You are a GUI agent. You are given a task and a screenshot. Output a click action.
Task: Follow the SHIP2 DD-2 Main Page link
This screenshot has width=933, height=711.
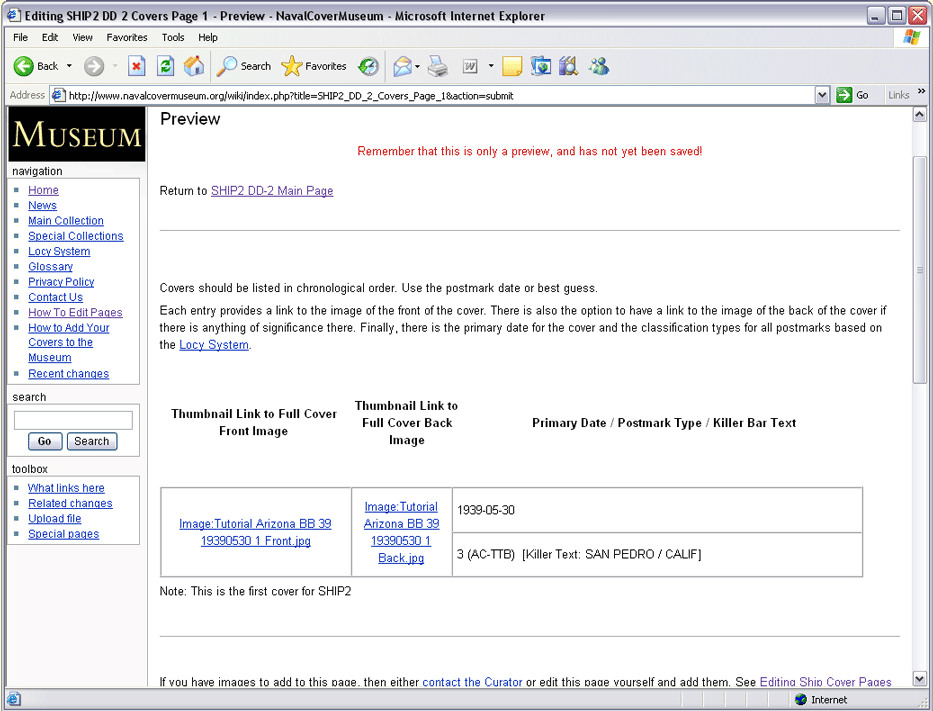coord(272,191)
